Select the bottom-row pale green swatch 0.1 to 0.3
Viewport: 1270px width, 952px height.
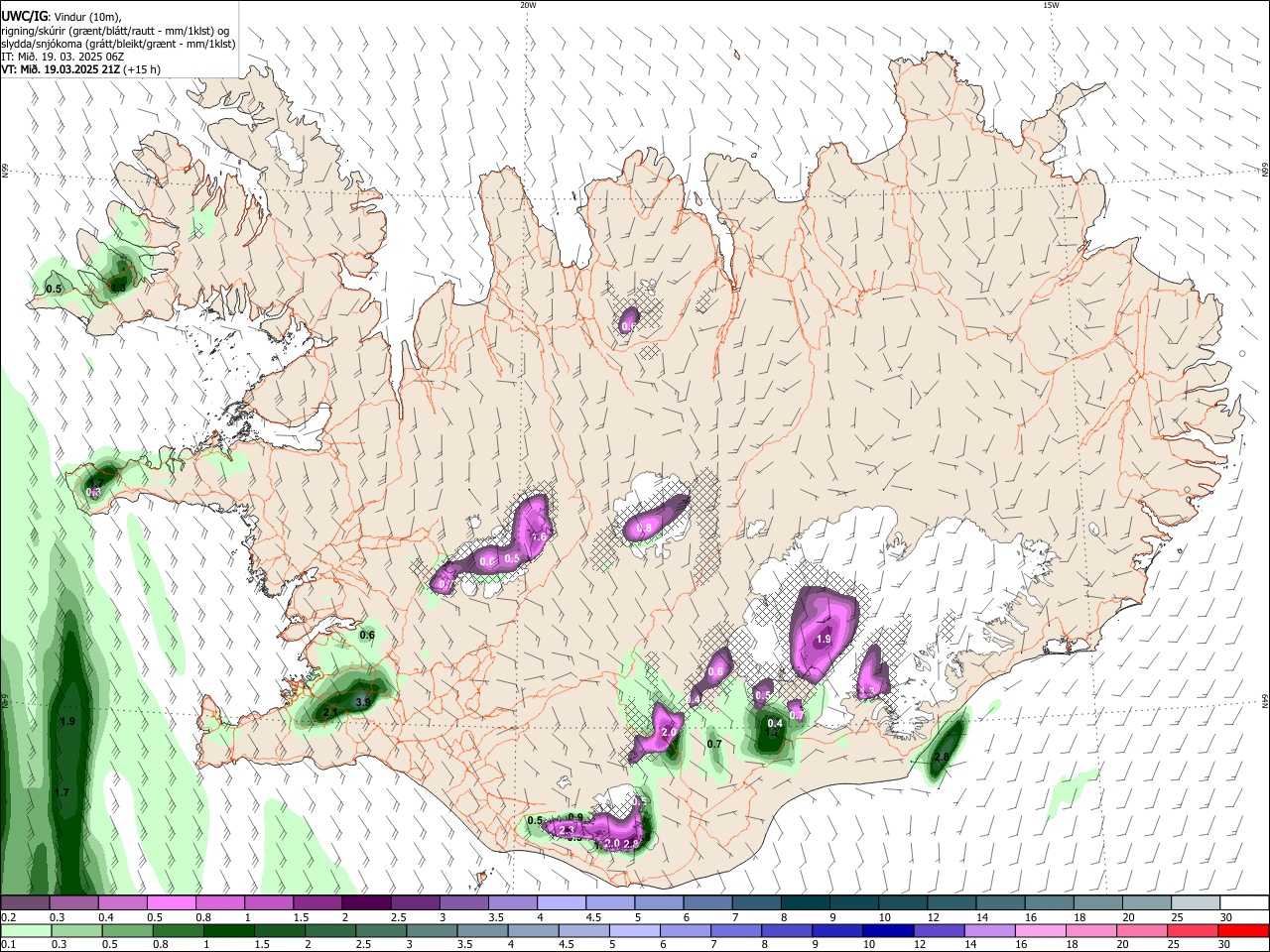point(25,930)
